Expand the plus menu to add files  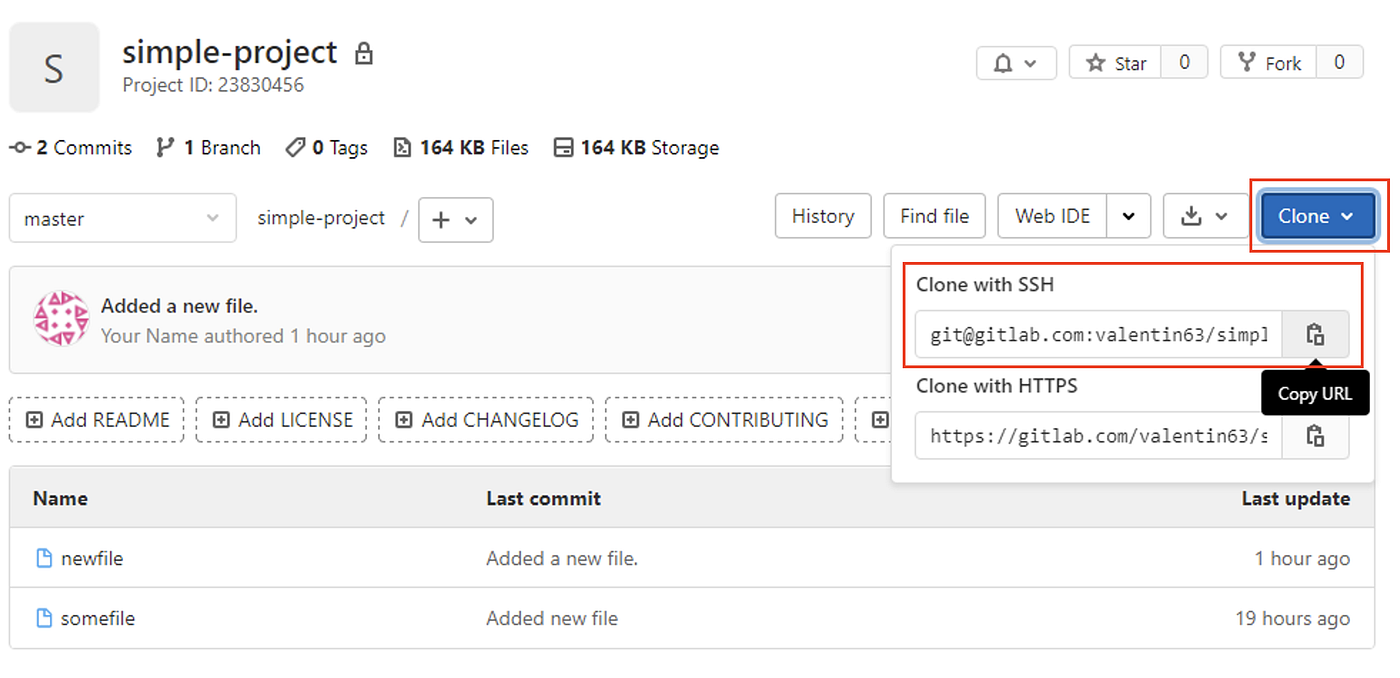(x=455, y=220)
